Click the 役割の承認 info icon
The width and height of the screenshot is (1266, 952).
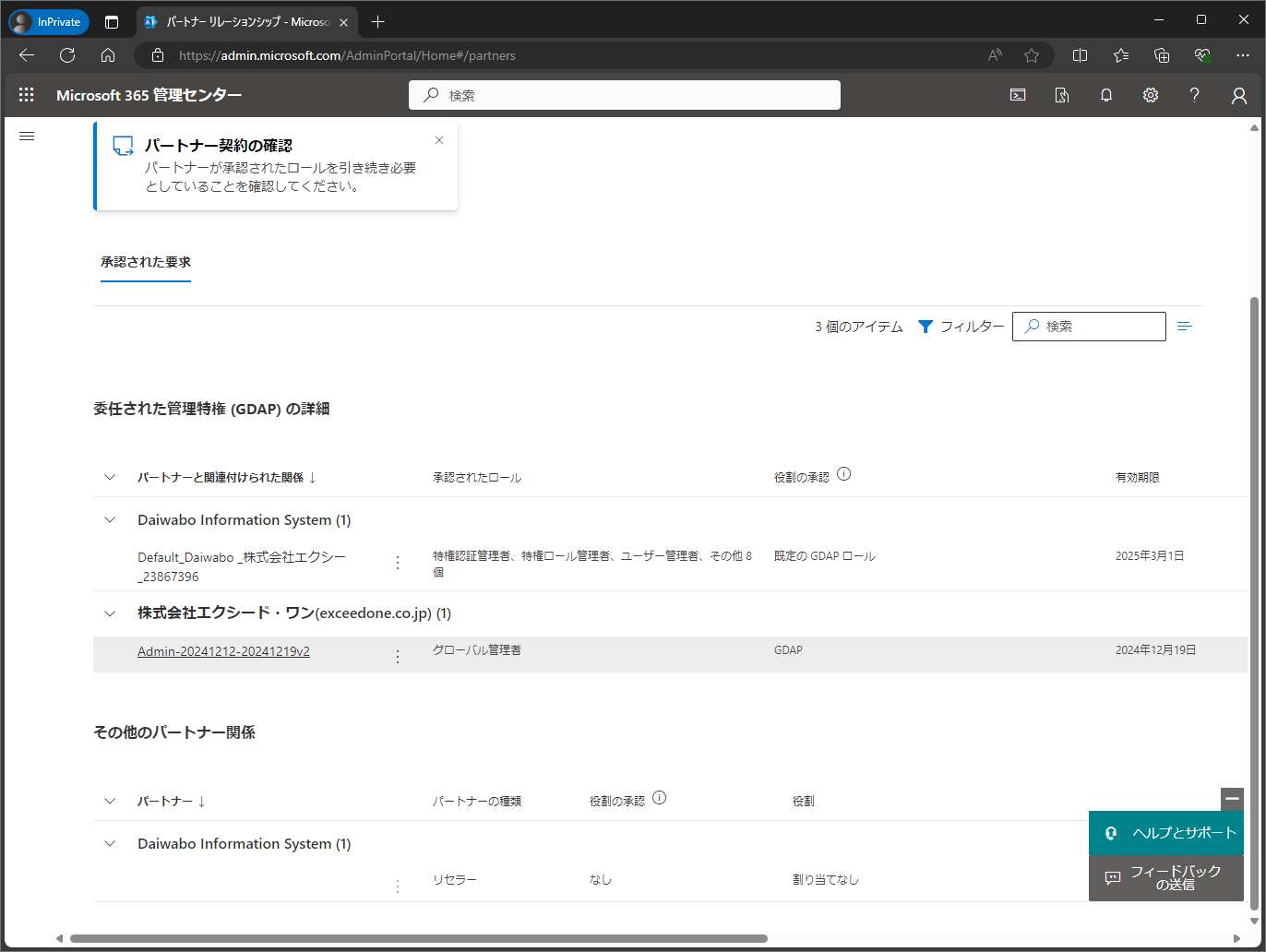(x=843, y=473)
